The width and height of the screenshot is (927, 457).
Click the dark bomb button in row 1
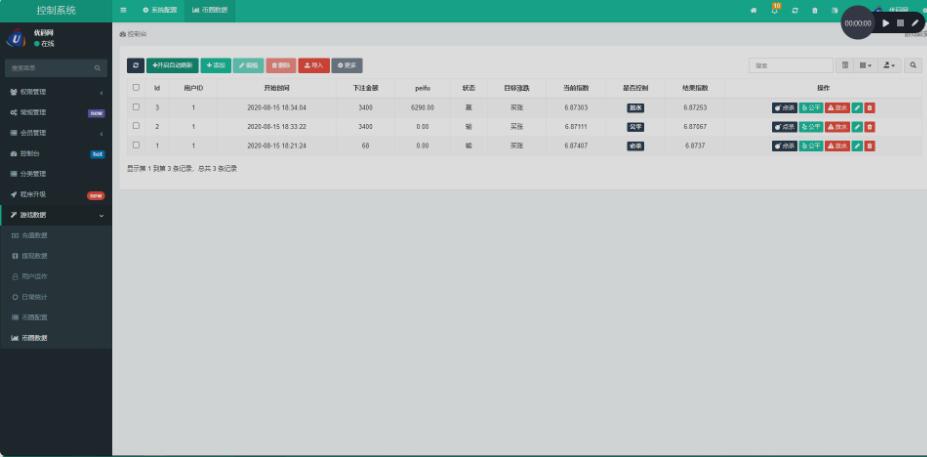(x=785, y=145)
